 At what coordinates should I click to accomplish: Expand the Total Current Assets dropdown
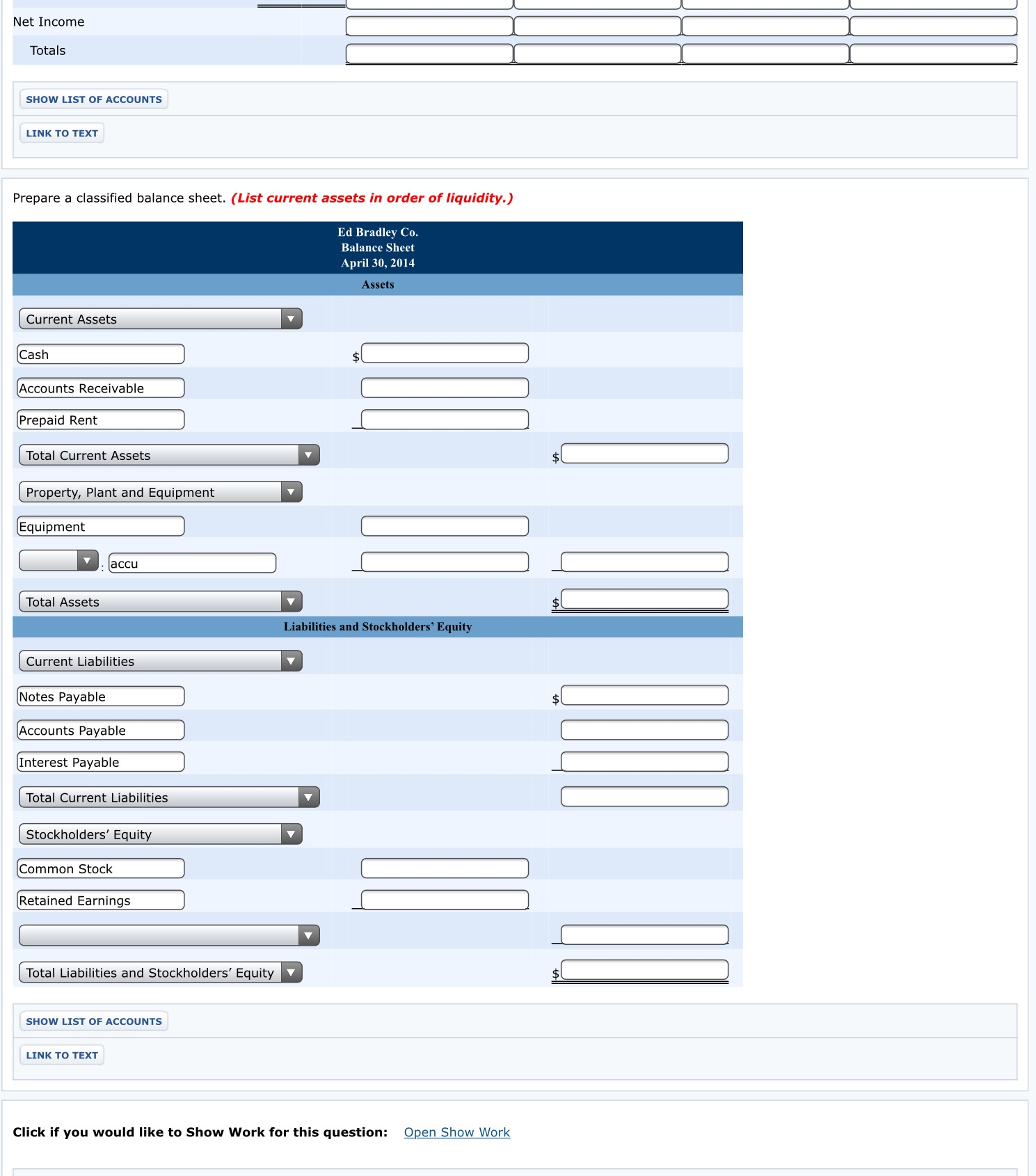click(169, 455)
